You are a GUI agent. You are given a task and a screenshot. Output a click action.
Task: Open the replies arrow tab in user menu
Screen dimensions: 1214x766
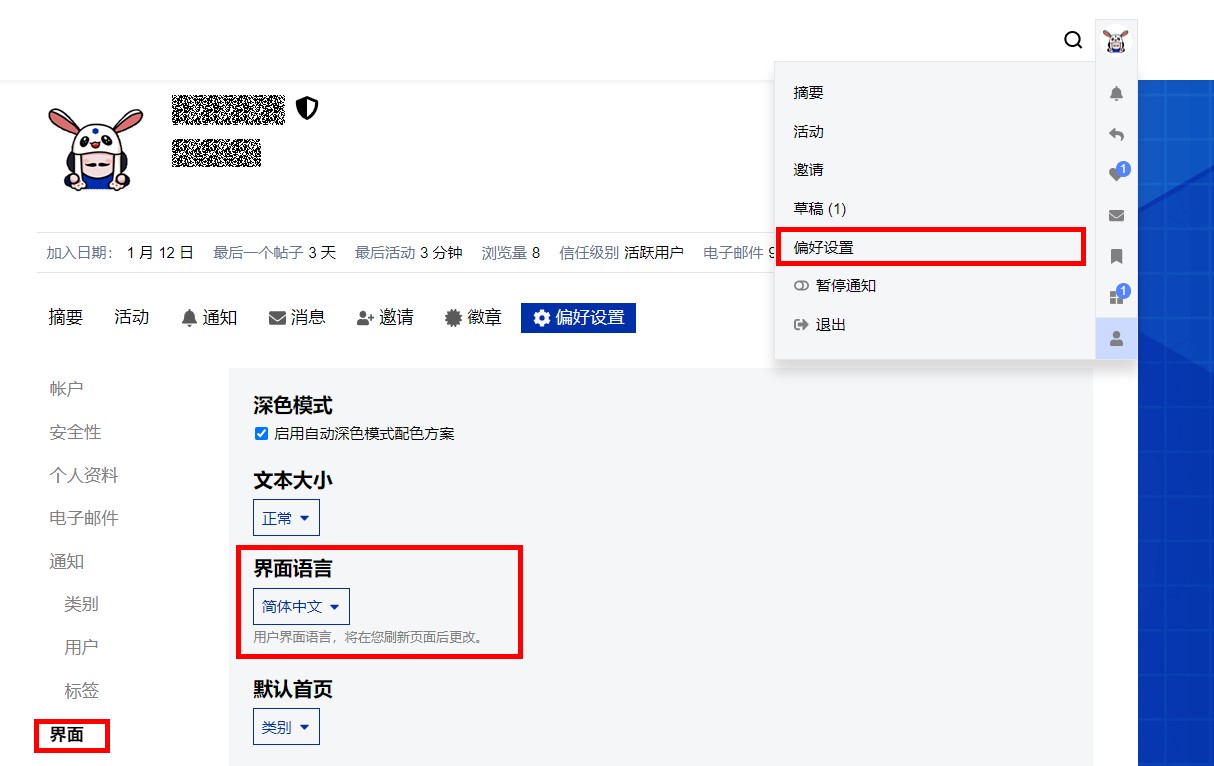(x=1116, y=134)
